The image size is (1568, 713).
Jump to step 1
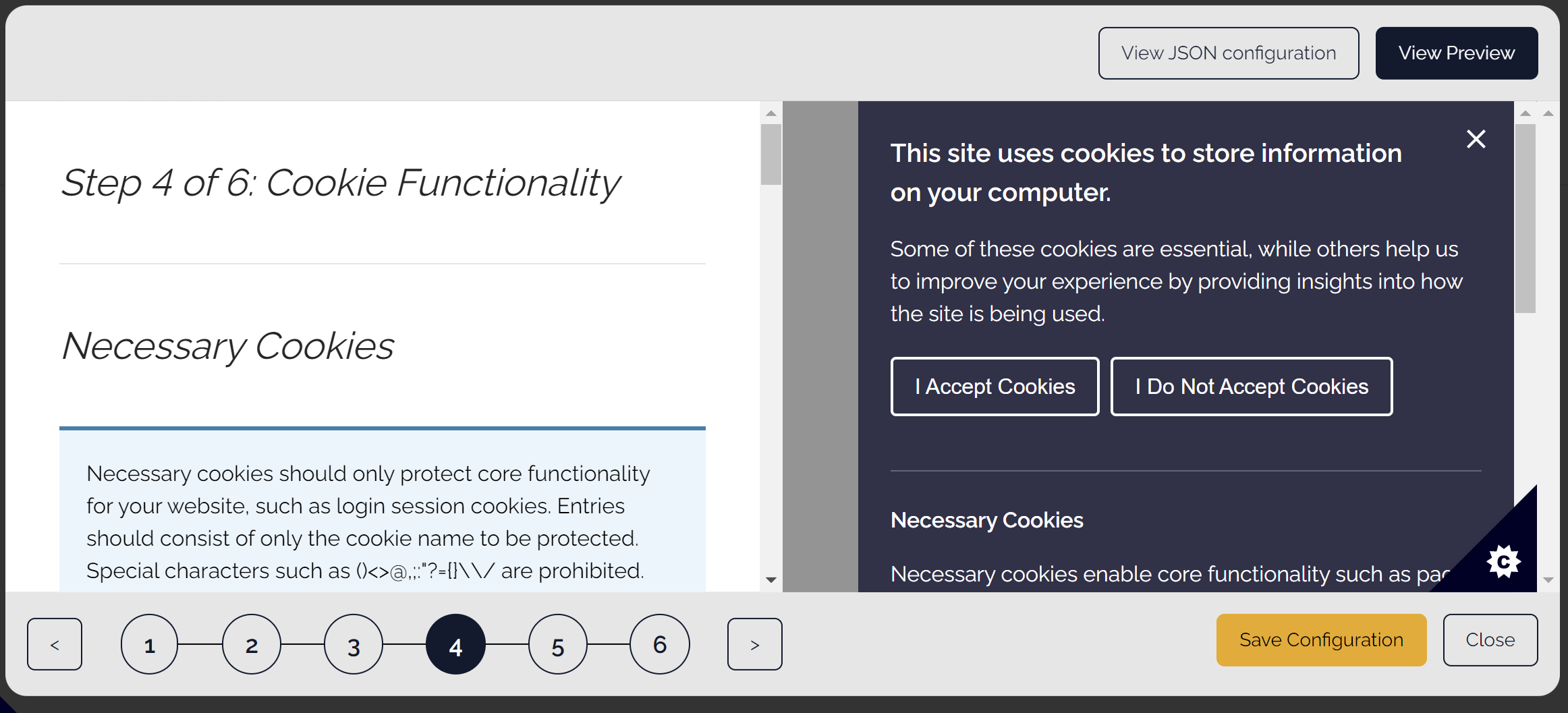point(150,644)
